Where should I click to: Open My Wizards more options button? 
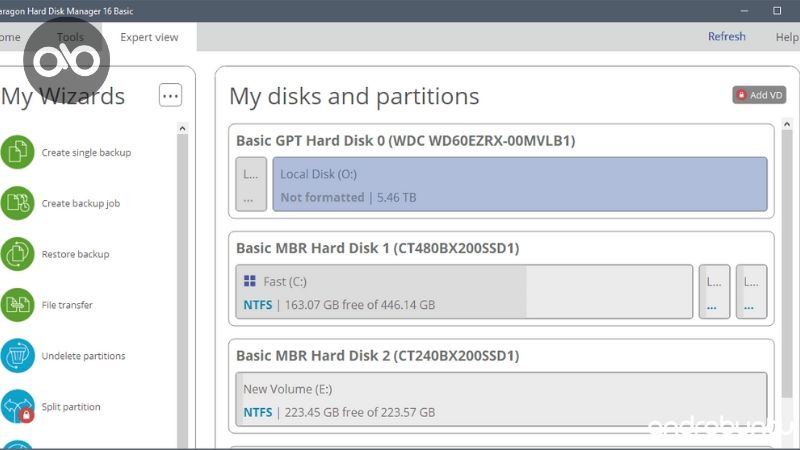(x=170, y=95)
